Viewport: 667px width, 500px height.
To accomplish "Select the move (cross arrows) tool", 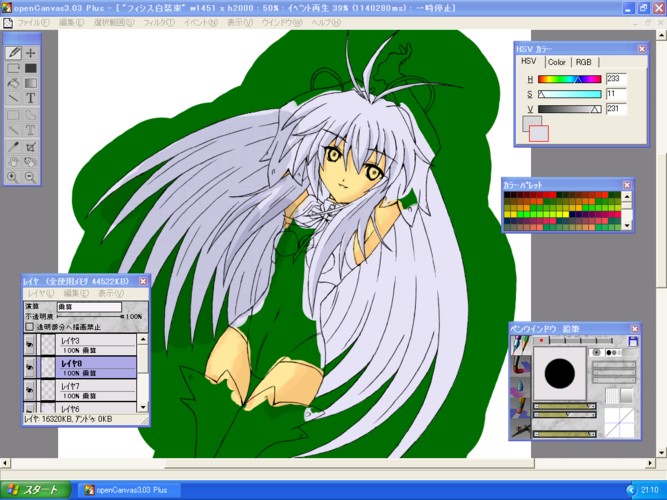I will 31,53.
